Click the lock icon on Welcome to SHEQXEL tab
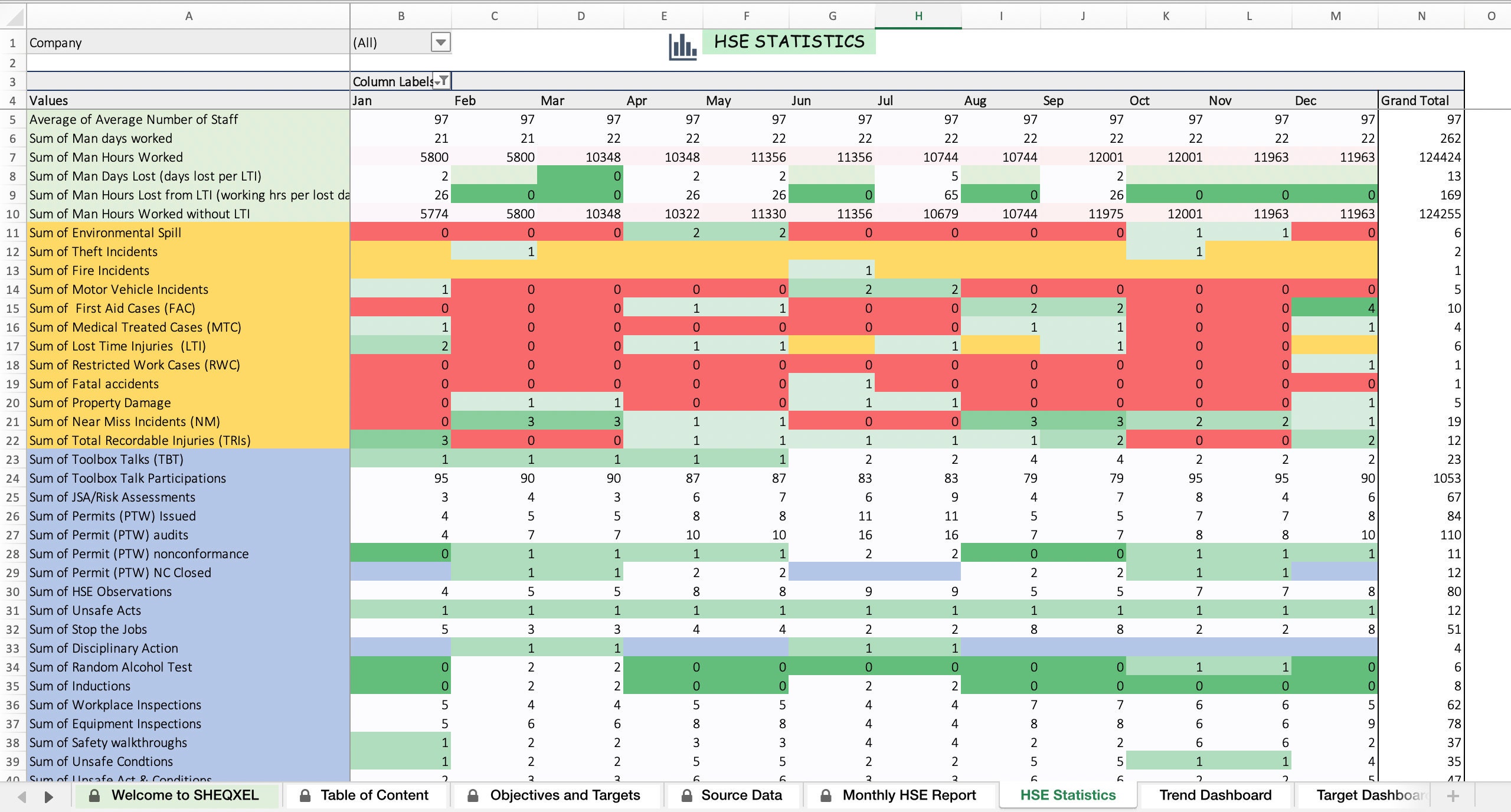The height and width of the screenshot is (812, 1511). coord(94,795)
